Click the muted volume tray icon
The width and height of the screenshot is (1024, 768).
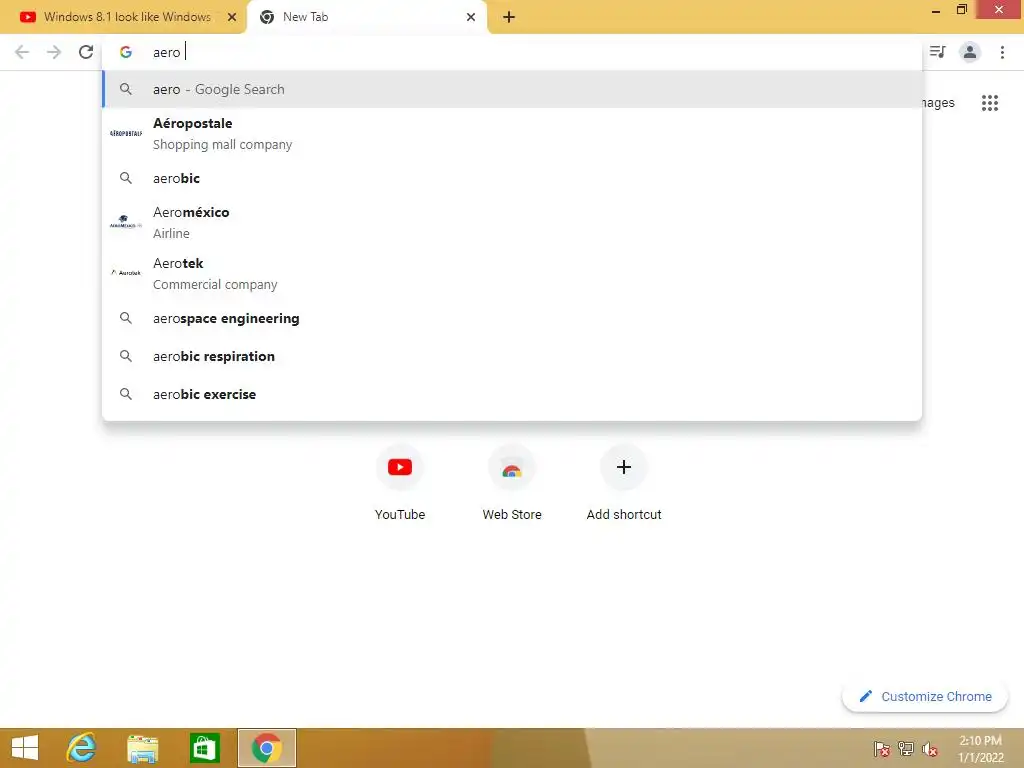point(930,748)
